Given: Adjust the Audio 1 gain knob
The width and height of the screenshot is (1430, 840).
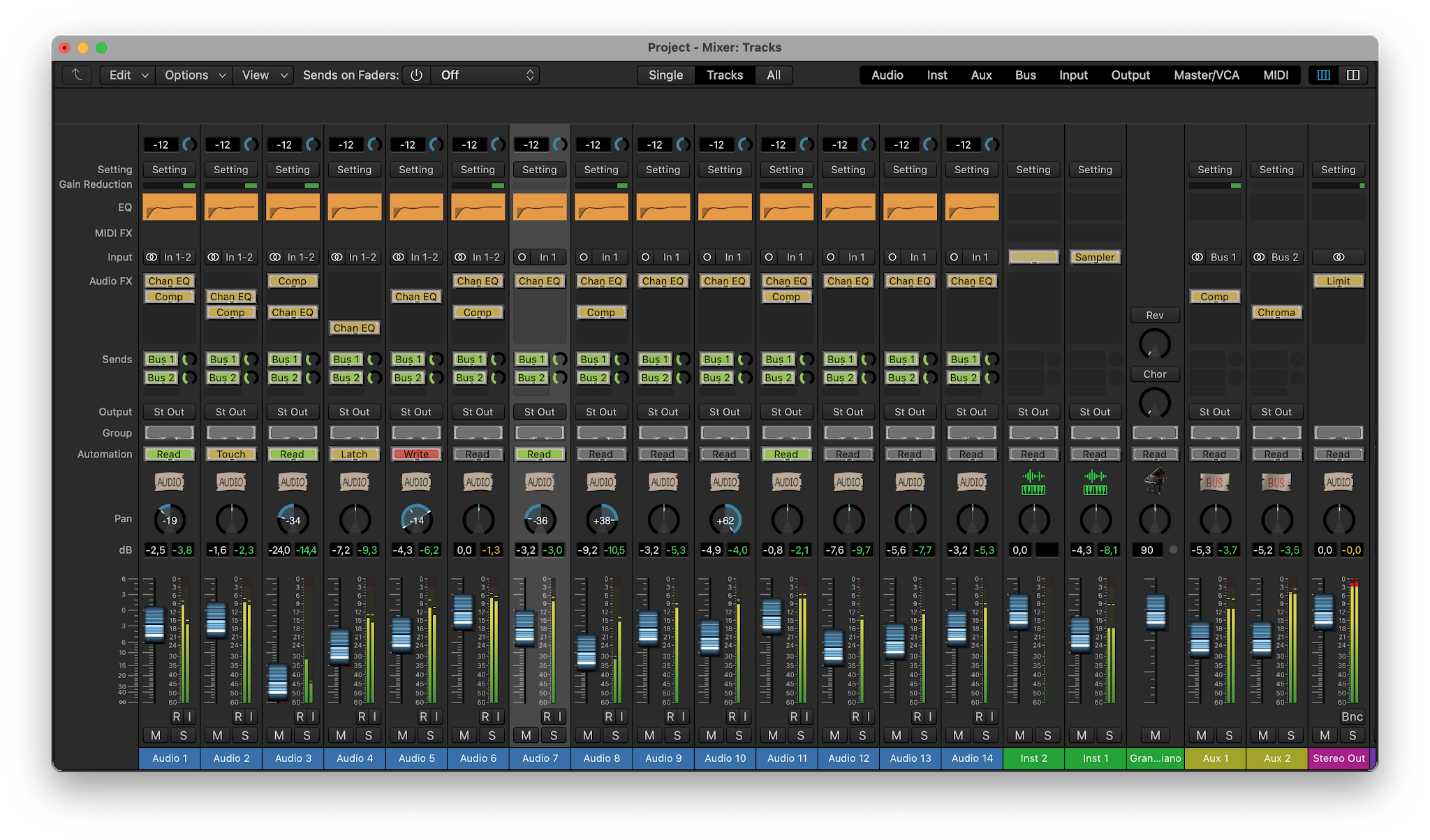Looking at the screenshot, I should (x=189, y=145).
